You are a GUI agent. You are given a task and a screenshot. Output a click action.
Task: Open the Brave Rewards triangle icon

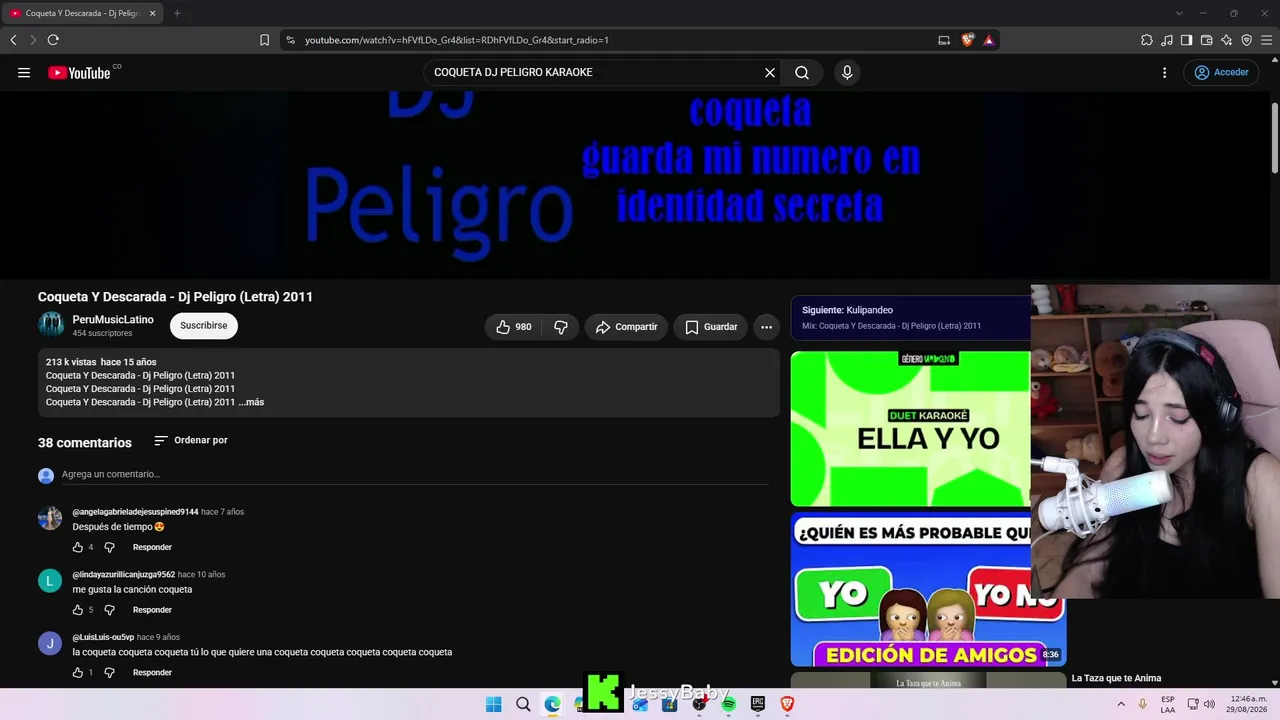(x=988, y=40)
